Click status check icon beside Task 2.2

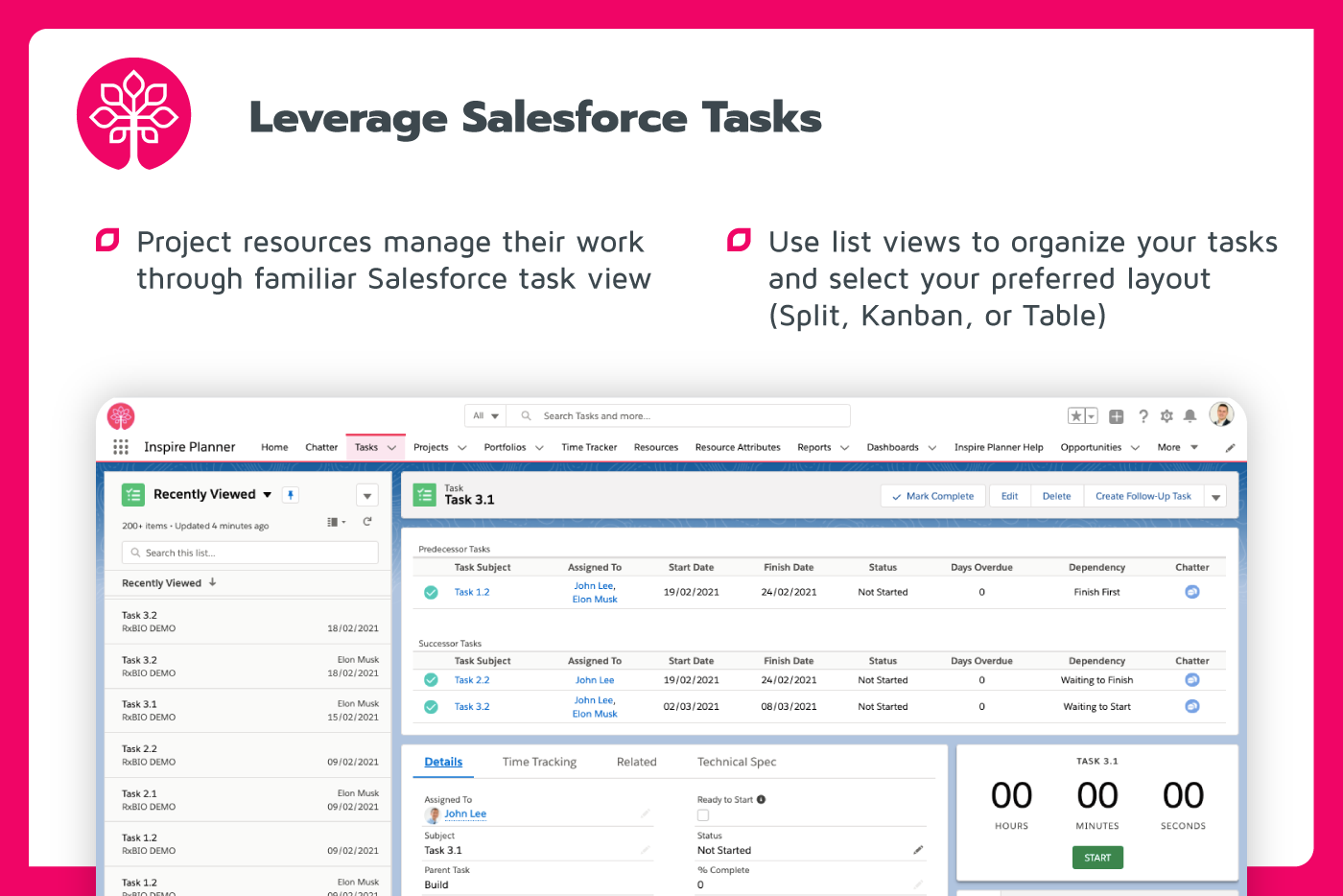[x=432, y=680]
